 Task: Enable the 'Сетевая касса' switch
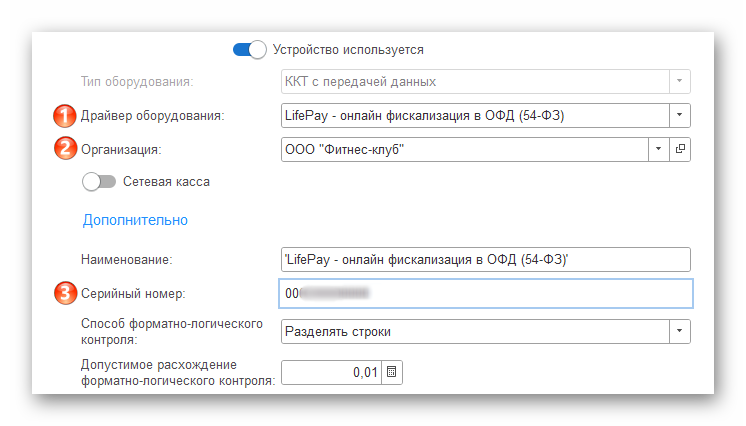pos(99,182)
